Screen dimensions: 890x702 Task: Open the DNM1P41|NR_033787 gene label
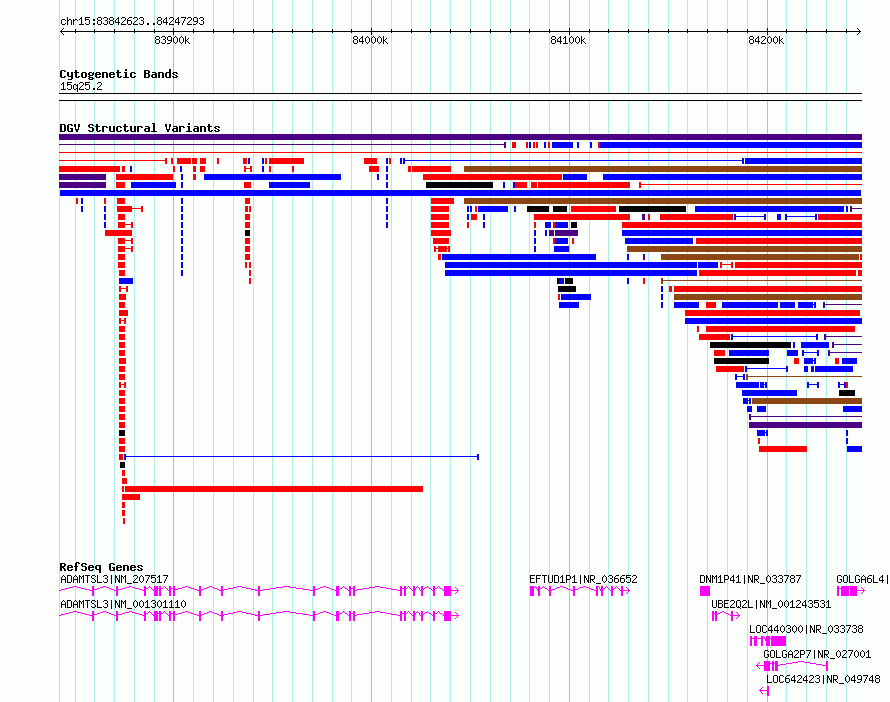click(x=750, y=579)
